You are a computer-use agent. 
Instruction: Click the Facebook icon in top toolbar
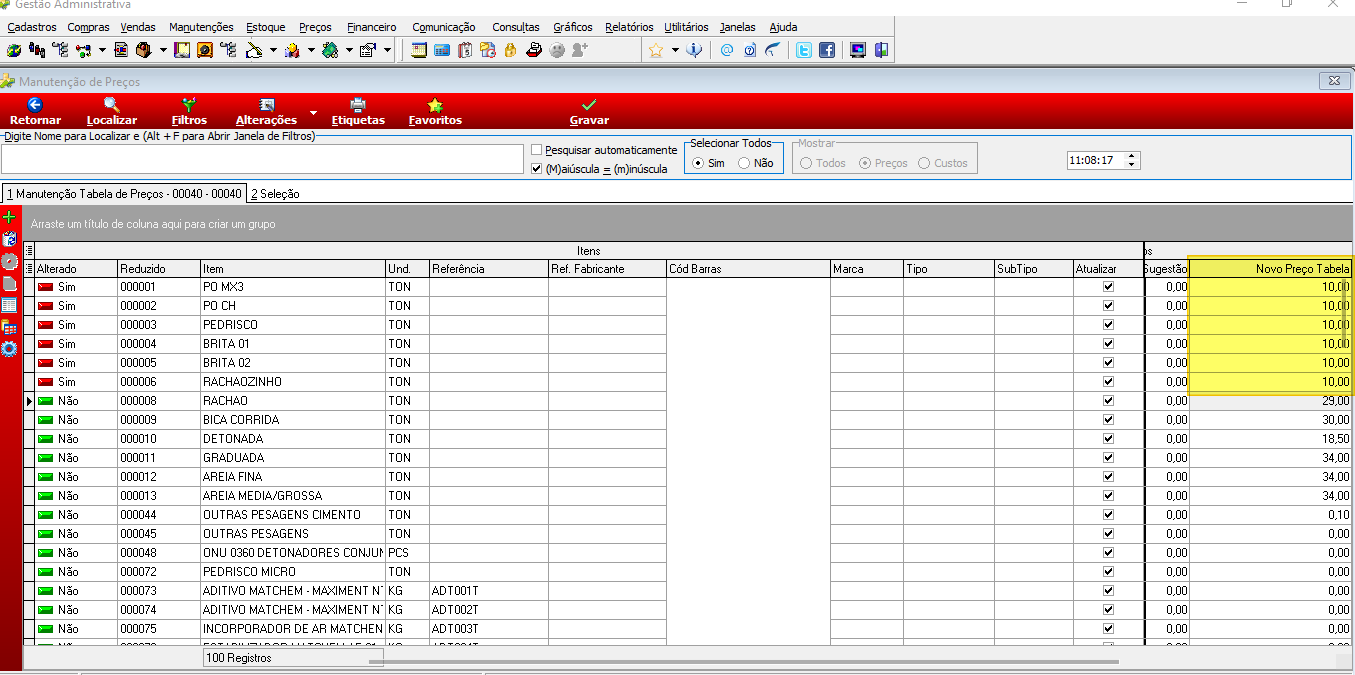[827, 50]
